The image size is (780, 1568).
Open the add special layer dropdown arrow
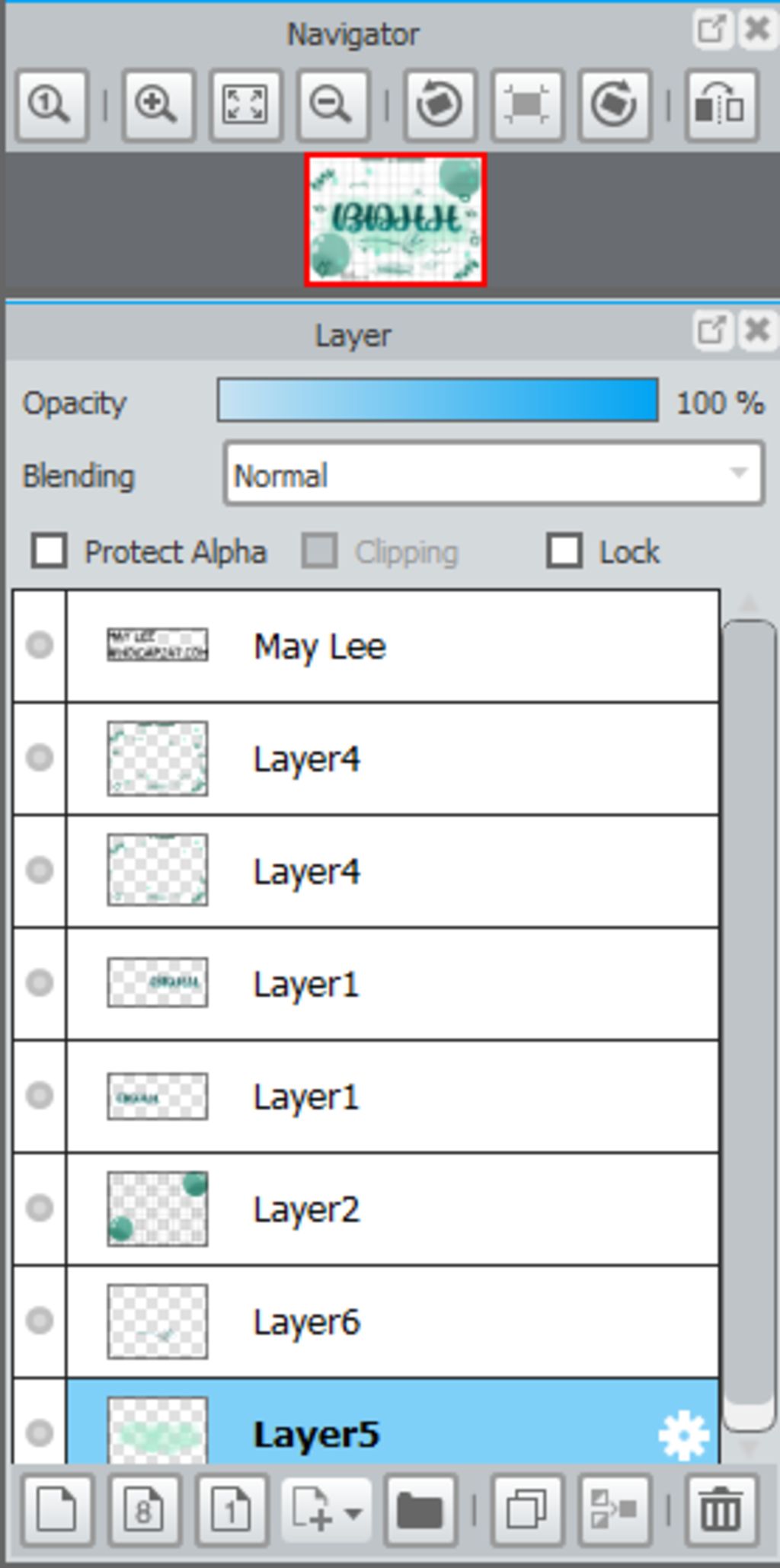(353, 1512)
